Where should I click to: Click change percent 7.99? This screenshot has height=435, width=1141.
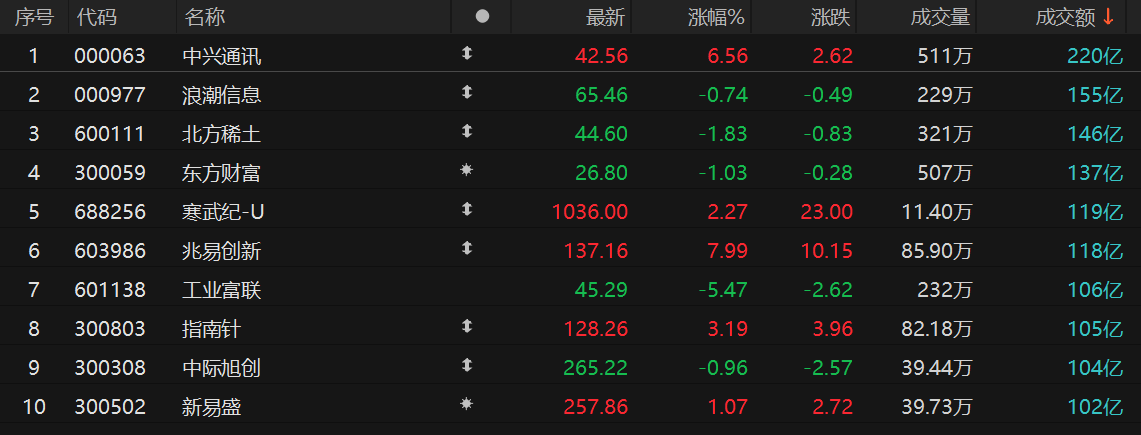pos(728,252)
